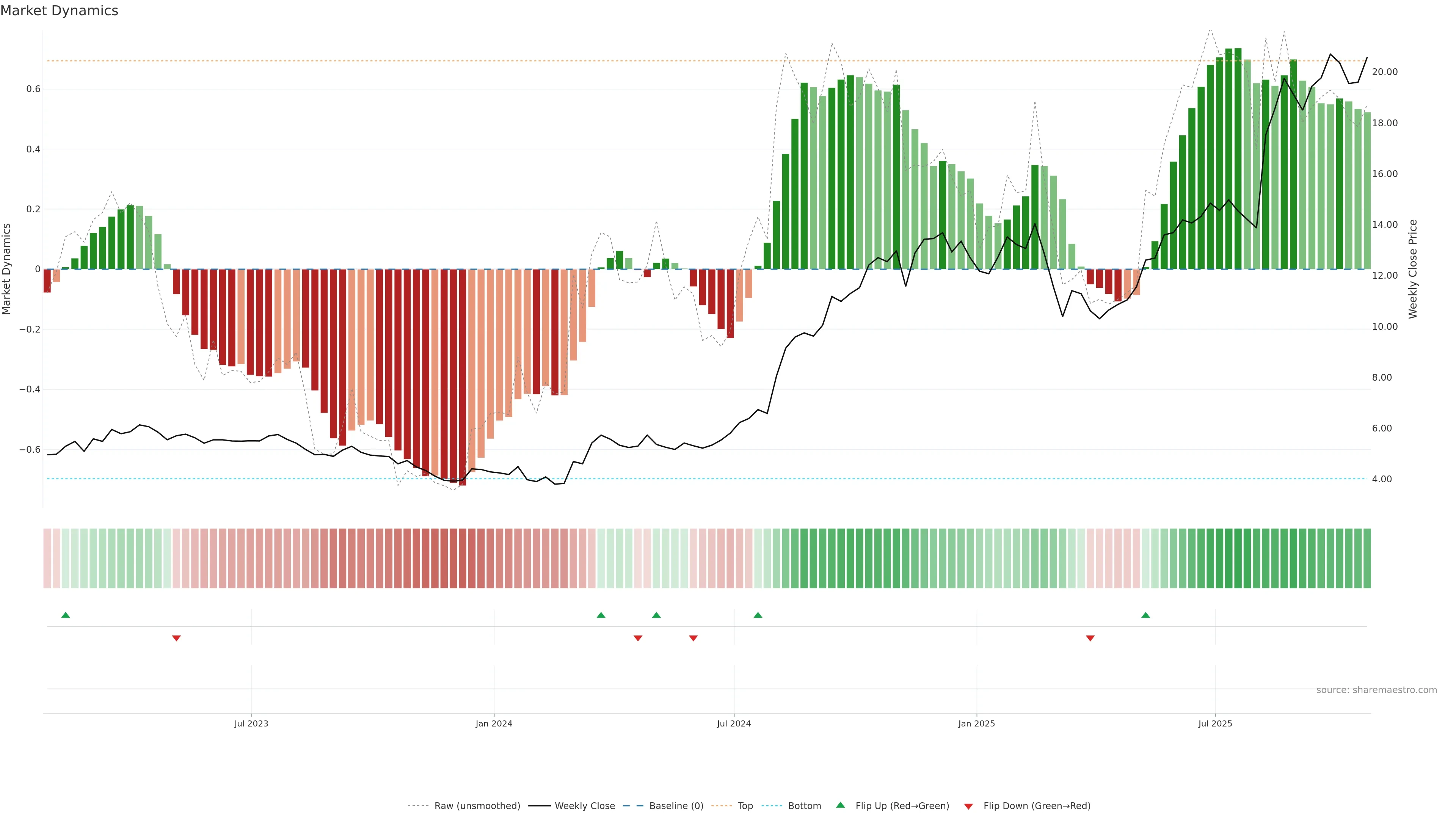Click the Flip Down red triangle in legend
Screen dimensions: 1456x819
(x=968, y=806)
